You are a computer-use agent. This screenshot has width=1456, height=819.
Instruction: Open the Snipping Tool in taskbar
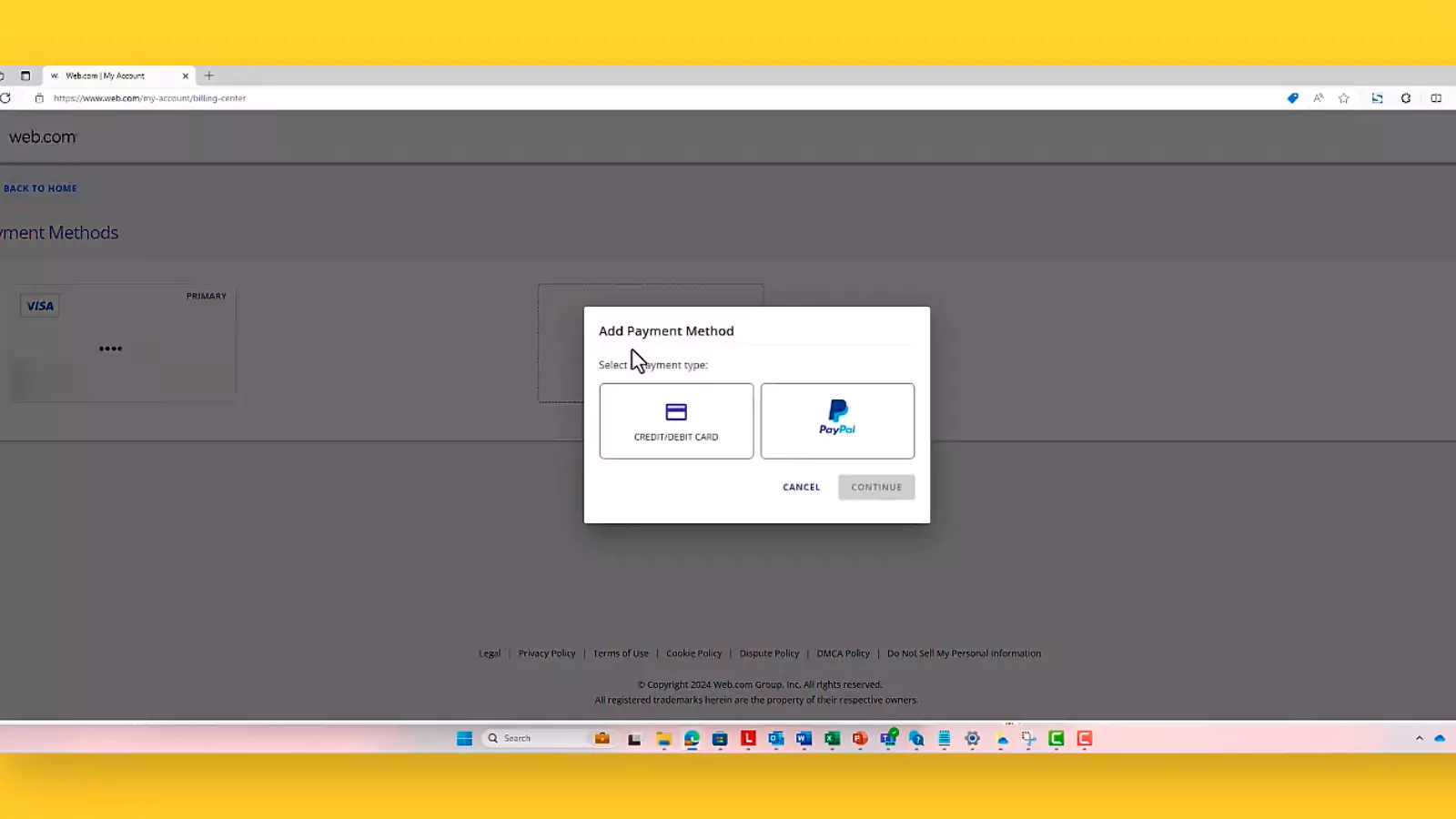tap(1028, 739)
